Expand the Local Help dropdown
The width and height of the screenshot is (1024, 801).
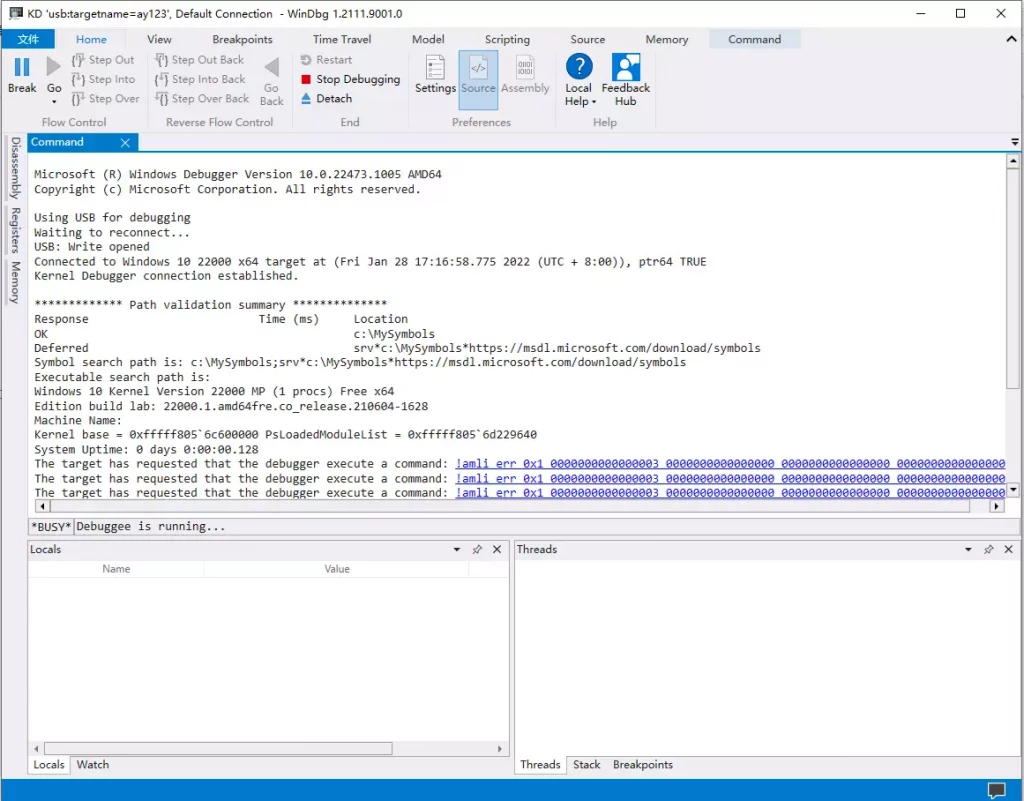coord(579,101)
